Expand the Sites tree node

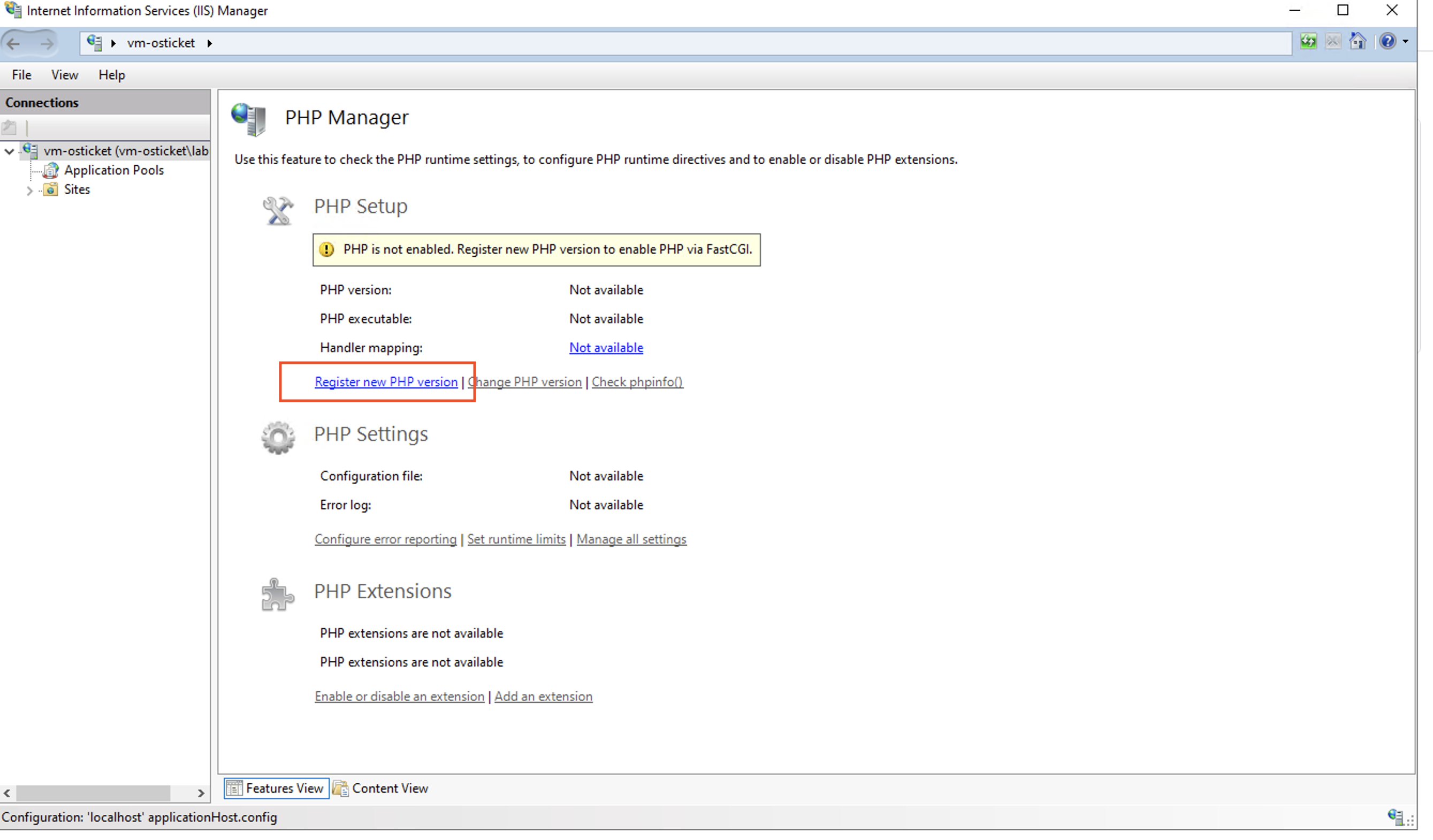[29, 190]
